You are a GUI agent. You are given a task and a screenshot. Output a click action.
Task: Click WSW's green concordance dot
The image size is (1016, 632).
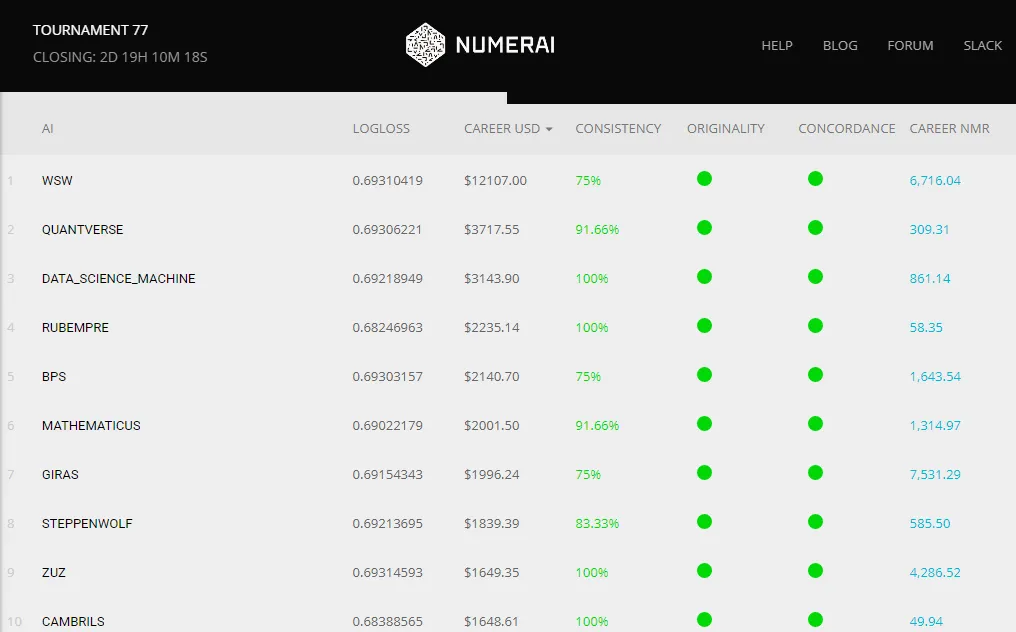[x=815, y=178]
